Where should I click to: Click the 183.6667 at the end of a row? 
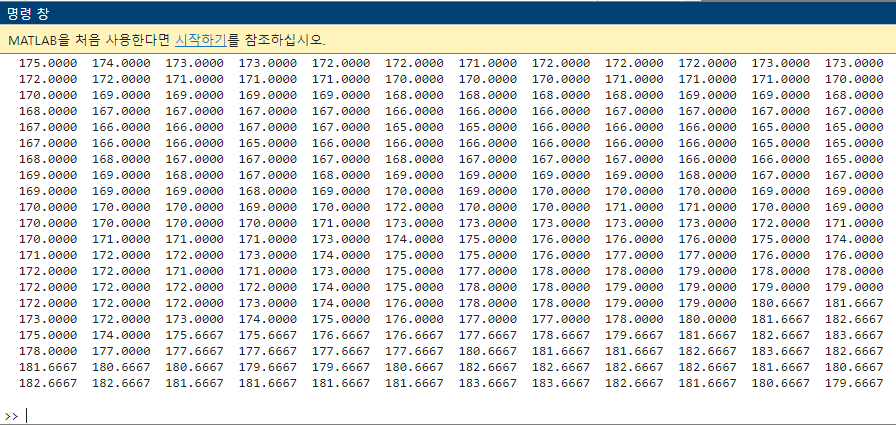pyautogui.click(x=854, y=335)
